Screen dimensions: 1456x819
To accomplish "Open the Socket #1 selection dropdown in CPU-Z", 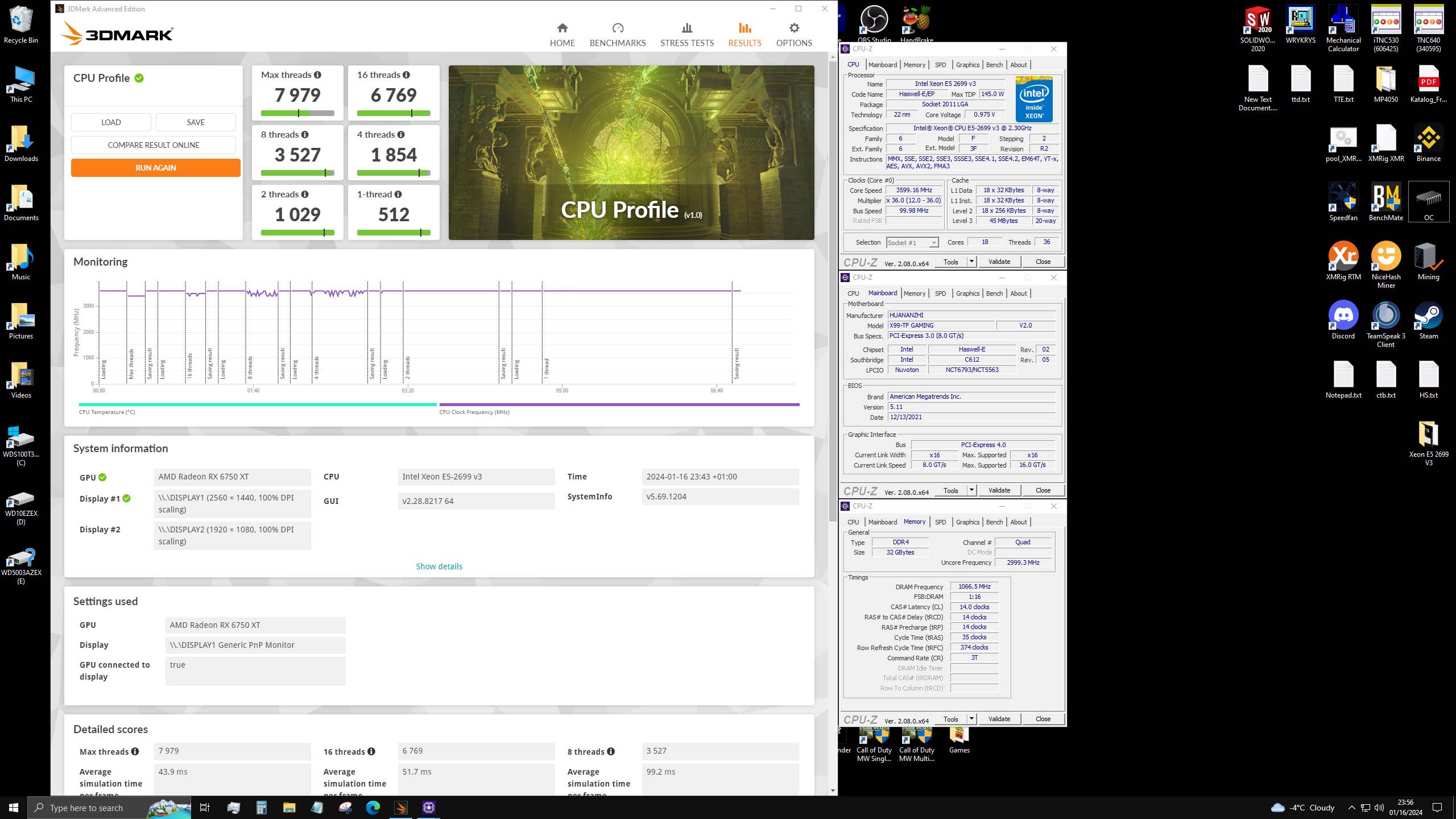I will (x=912, y=243).
